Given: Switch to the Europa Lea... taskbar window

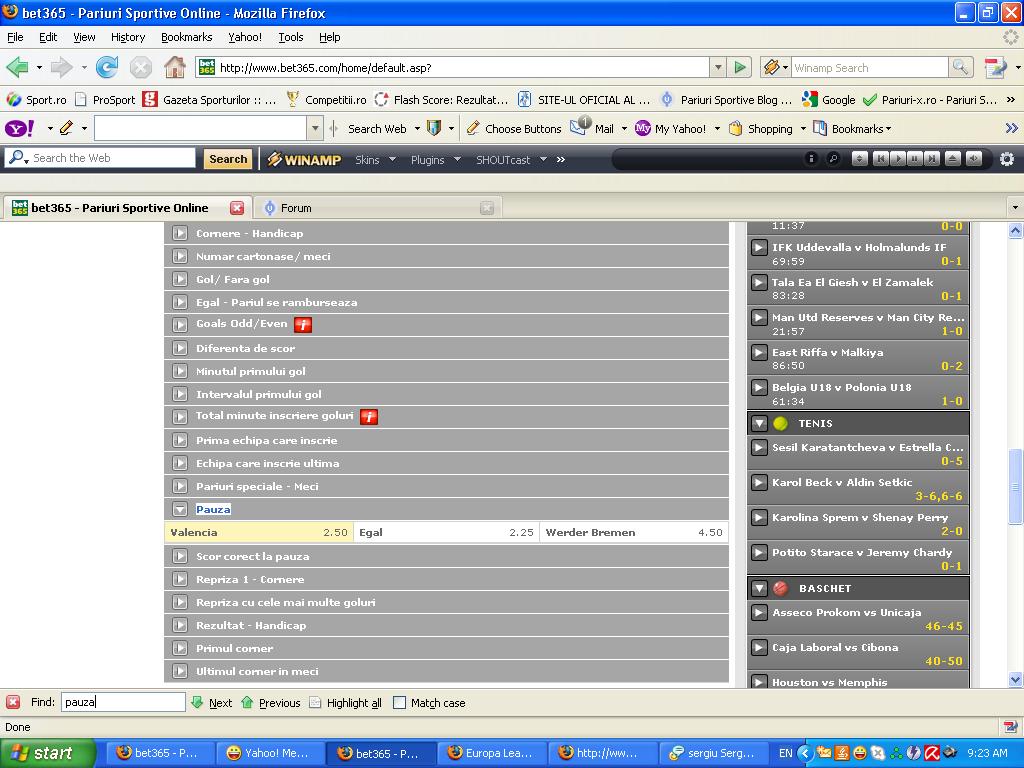Looking at the screenshot, I should coord(490,753).
